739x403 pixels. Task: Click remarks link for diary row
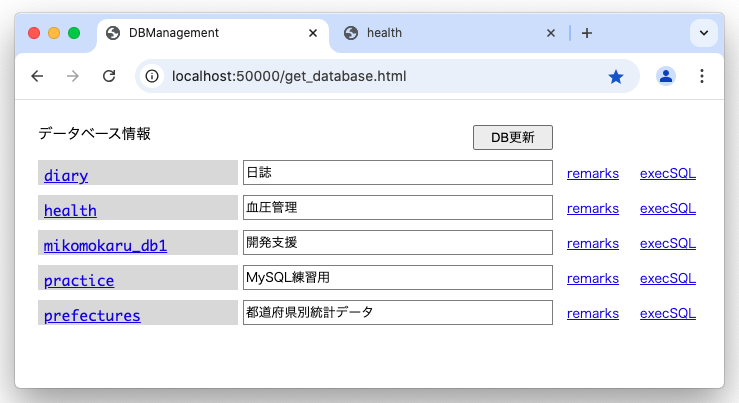pos(592,173)
